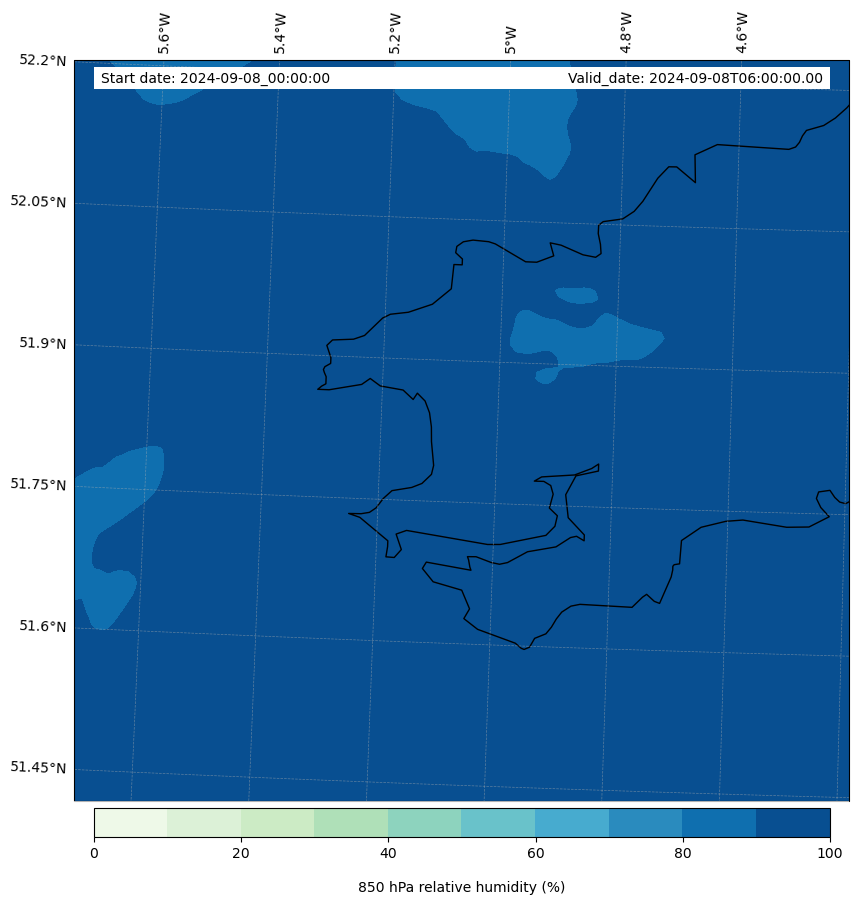The height and width of the screenshot is (907, 859).
Task: Click the 51.45°N latitude label
Action: click(x=38, y=768)
